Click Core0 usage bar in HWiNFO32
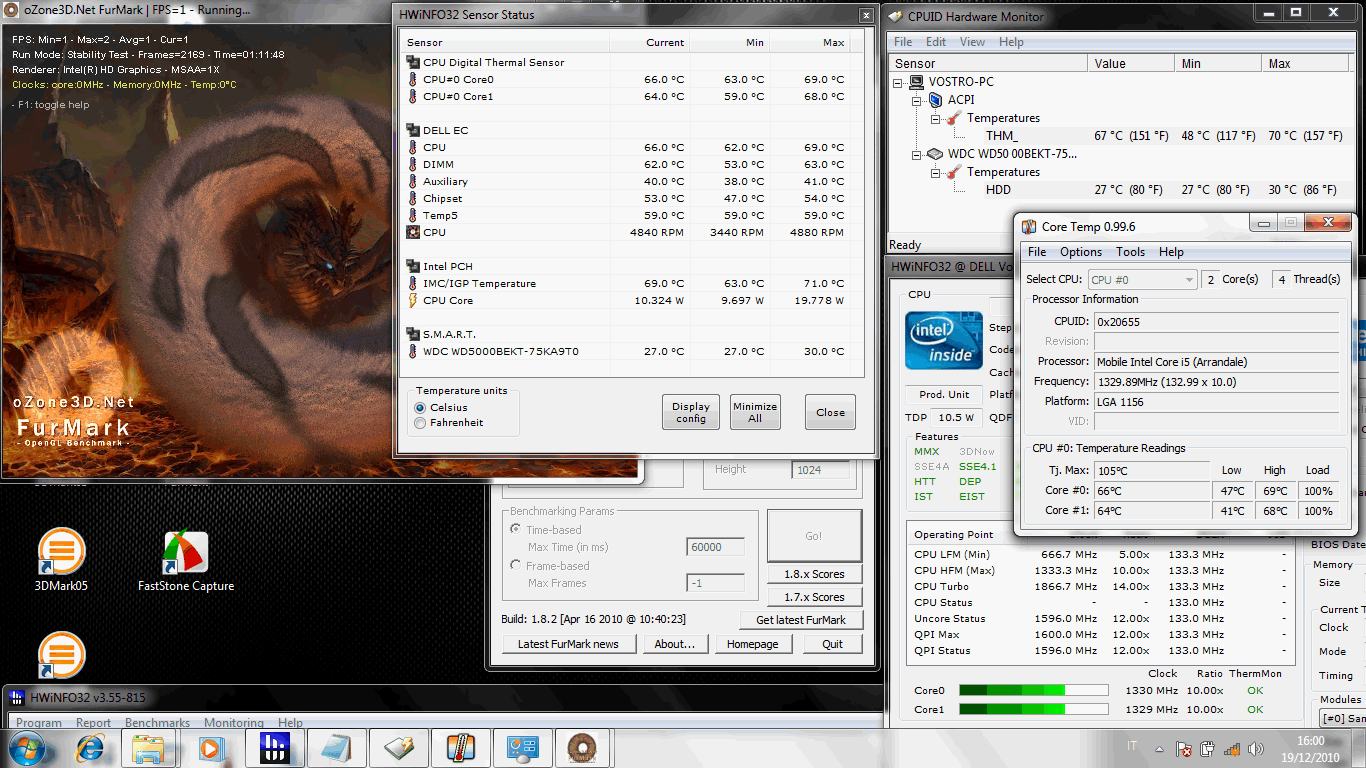This screenshot has width=1366, height=768. 1033,690
